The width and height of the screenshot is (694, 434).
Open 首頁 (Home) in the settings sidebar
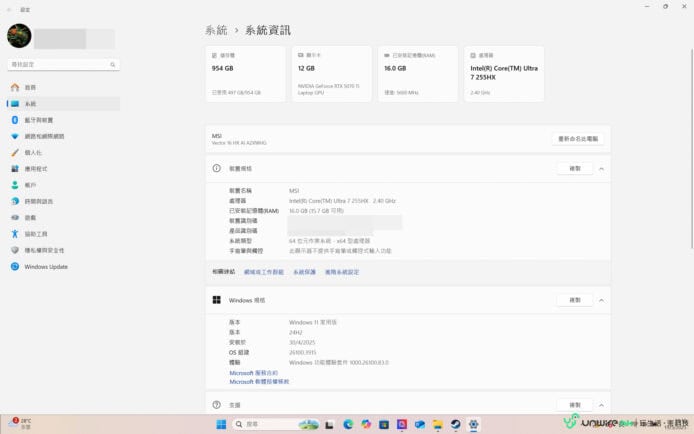click(x=30, y=88)
